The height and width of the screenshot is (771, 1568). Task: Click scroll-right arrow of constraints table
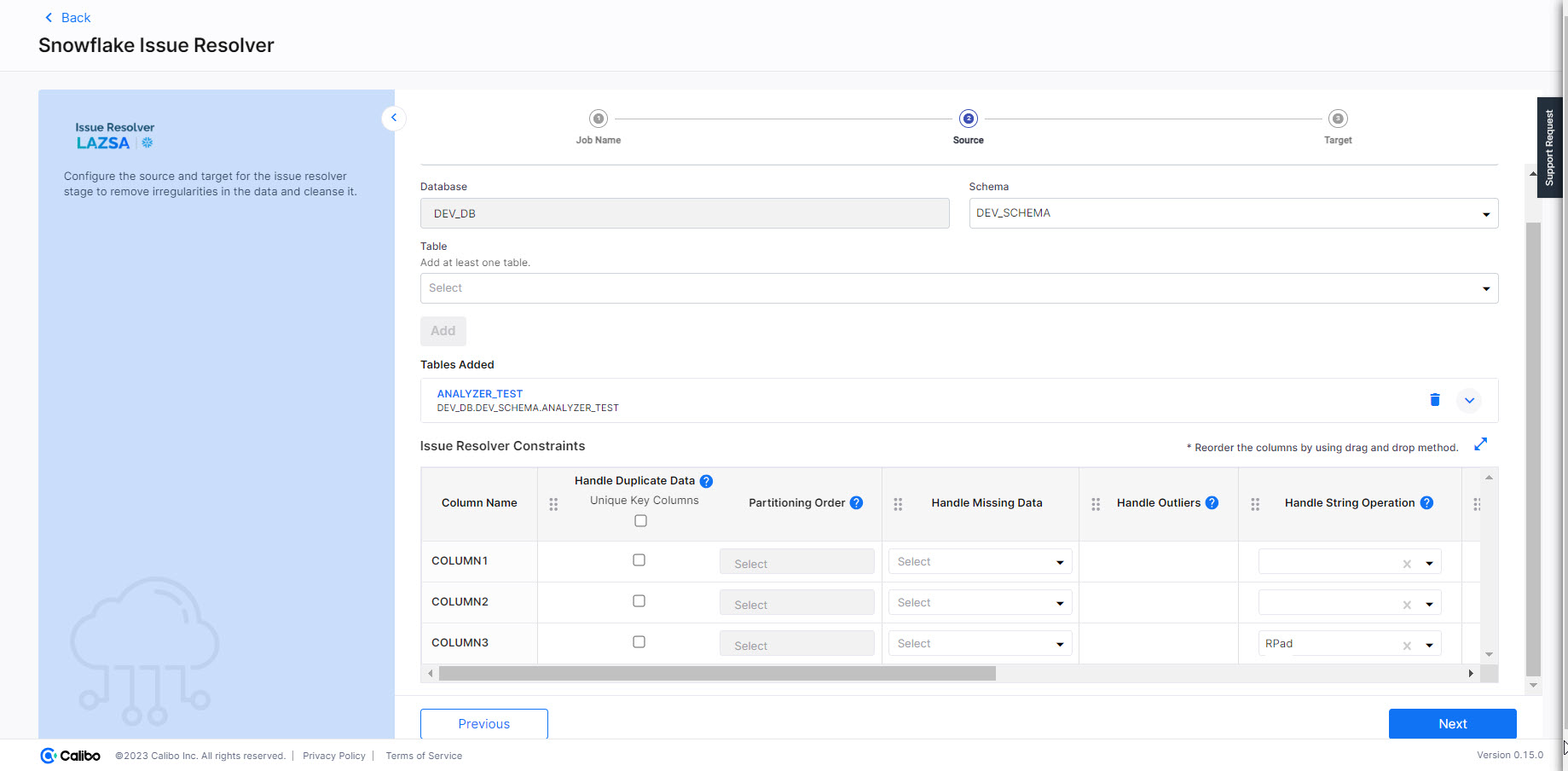[x=1471, y=674]
